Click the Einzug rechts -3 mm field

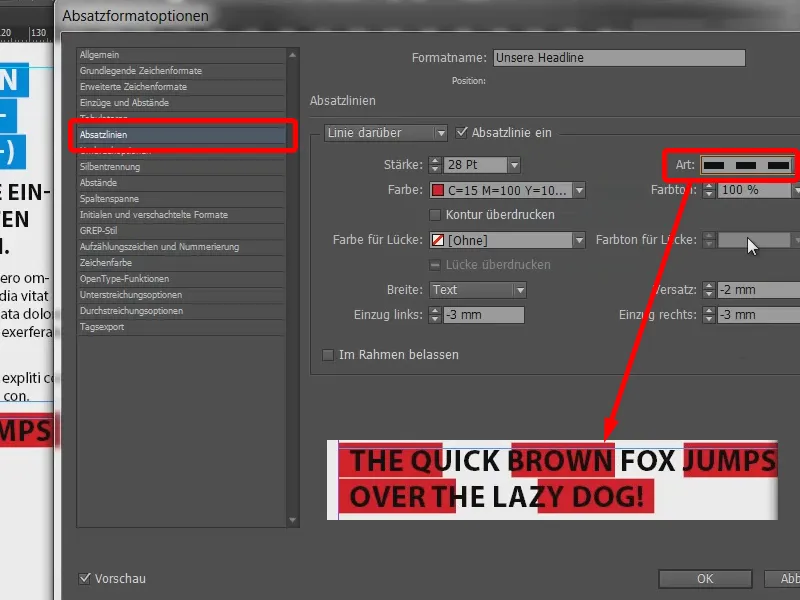coord(759,315)
